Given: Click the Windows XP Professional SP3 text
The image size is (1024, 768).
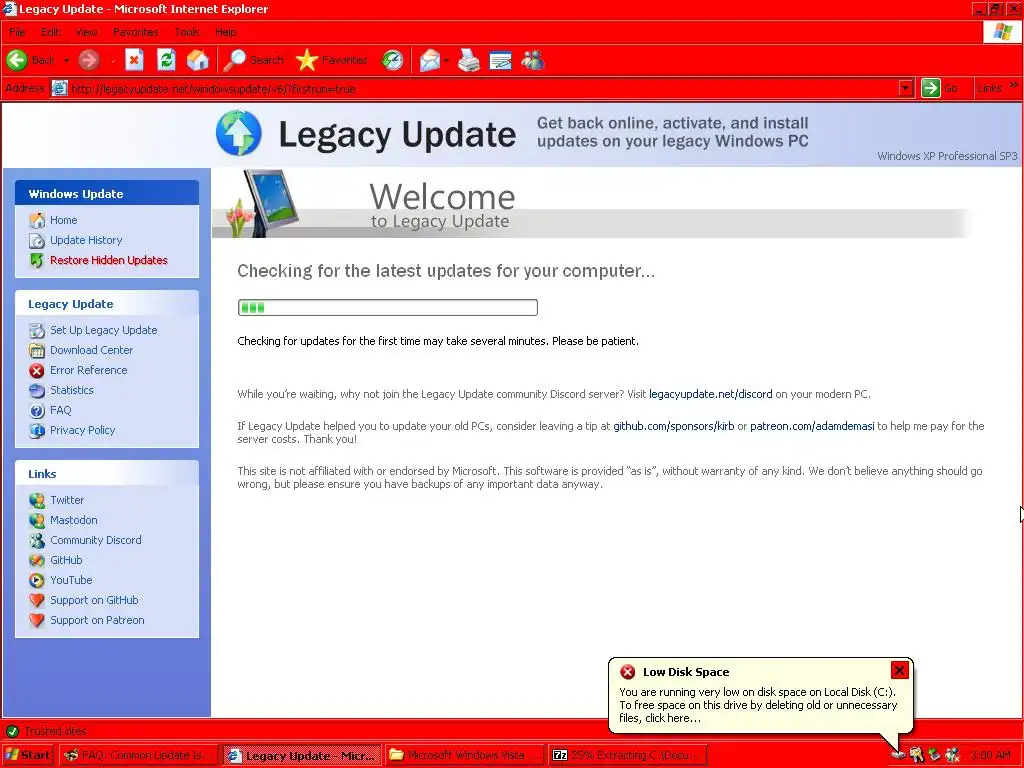Looking at the screenshot, I should (947, 156).
